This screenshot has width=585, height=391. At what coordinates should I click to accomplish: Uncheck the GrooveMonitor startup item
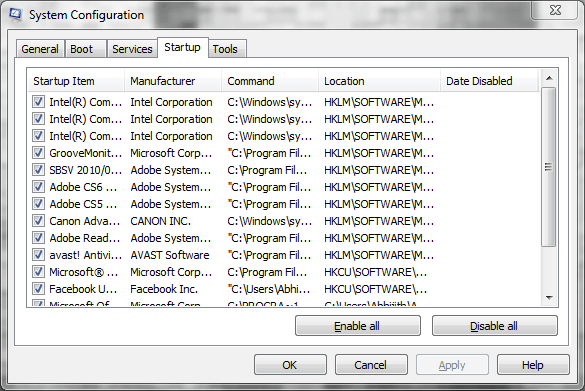click(x=38, y=153)
